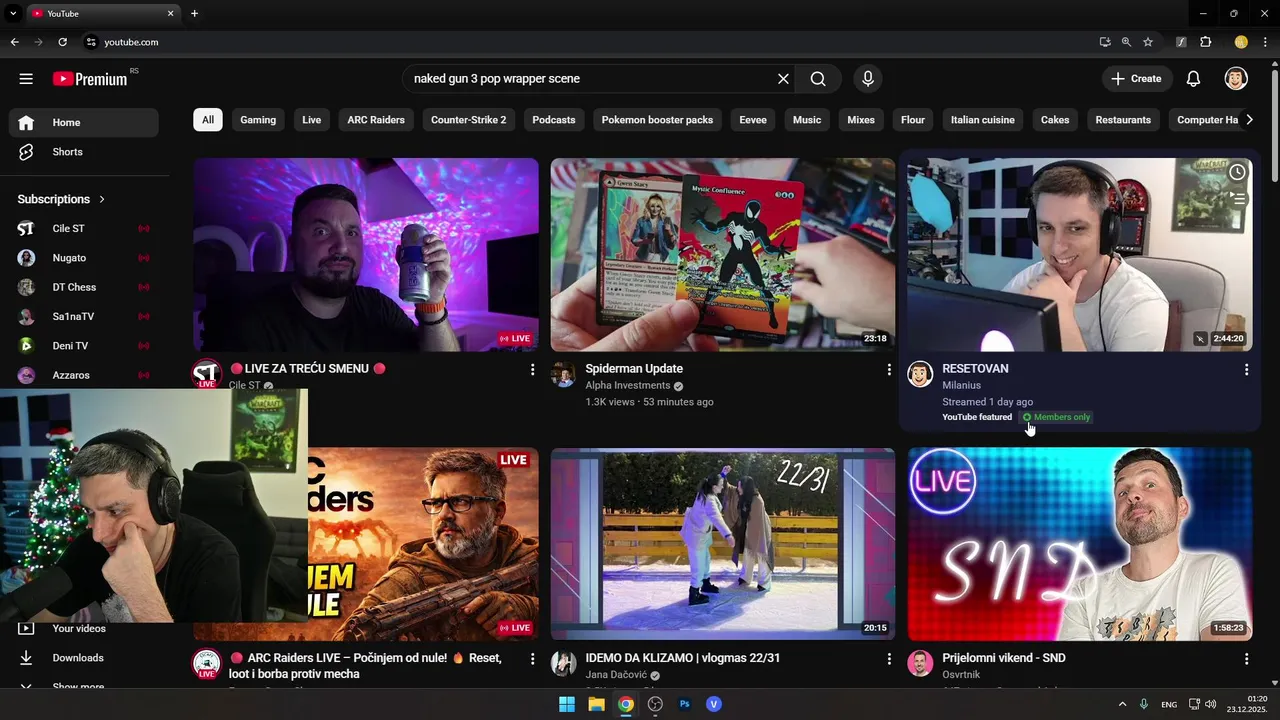Screen dimensions: 1280x720
Task: Click the Create button
Action: (x=1136, y=79)
